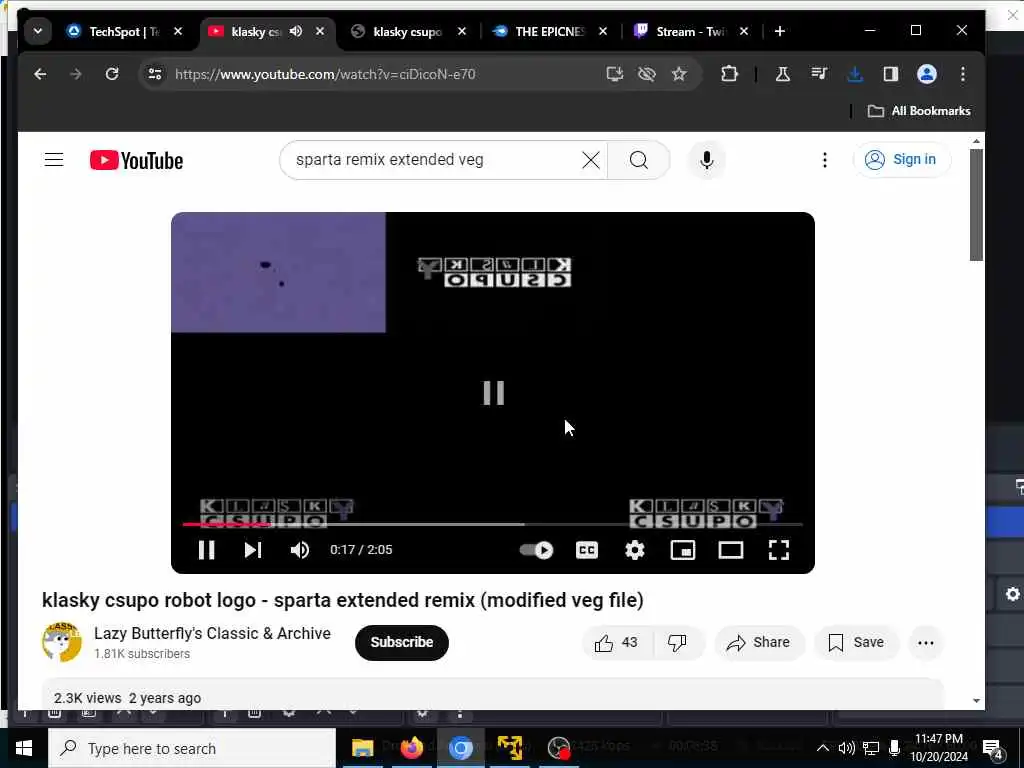Toggle the browser side panel
This screenshot has width=1024, height=768.
pyautogui.click(x=891, y=74)
